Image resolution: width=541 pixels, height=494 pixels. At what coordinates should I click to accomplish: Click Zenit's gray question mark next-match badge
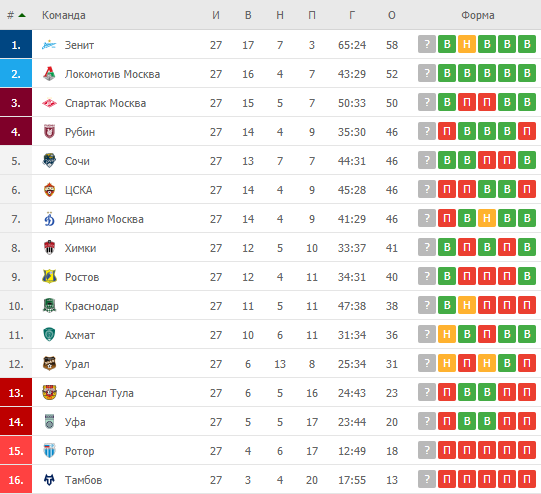[x=427, y=44]
